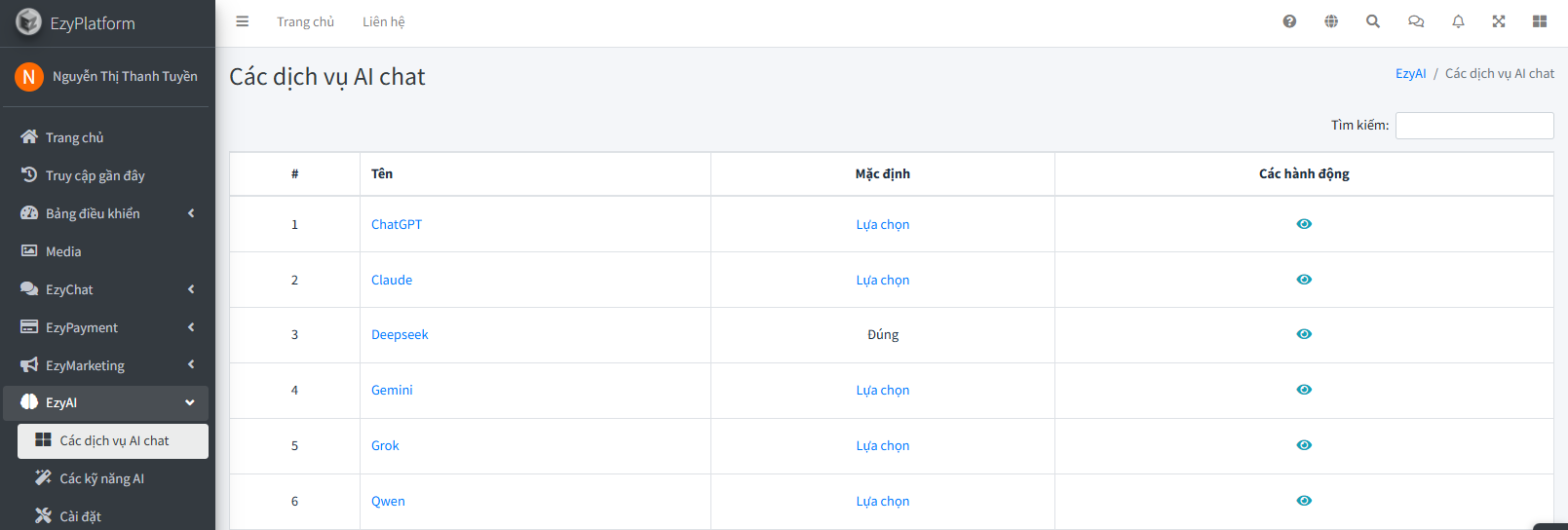Set Grok as default via Lựa chọn

[883, 445]
